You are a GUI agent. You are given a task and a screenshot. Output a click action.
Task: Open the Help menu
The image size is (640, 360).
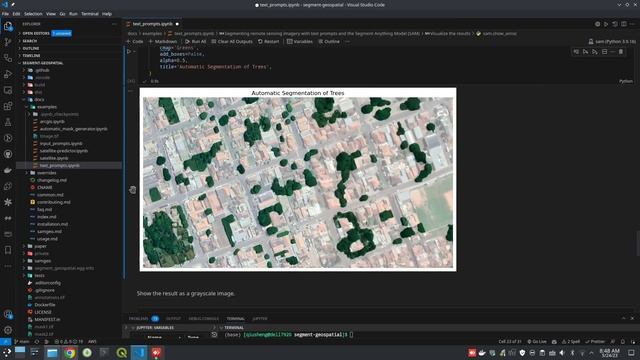(107, 13)
